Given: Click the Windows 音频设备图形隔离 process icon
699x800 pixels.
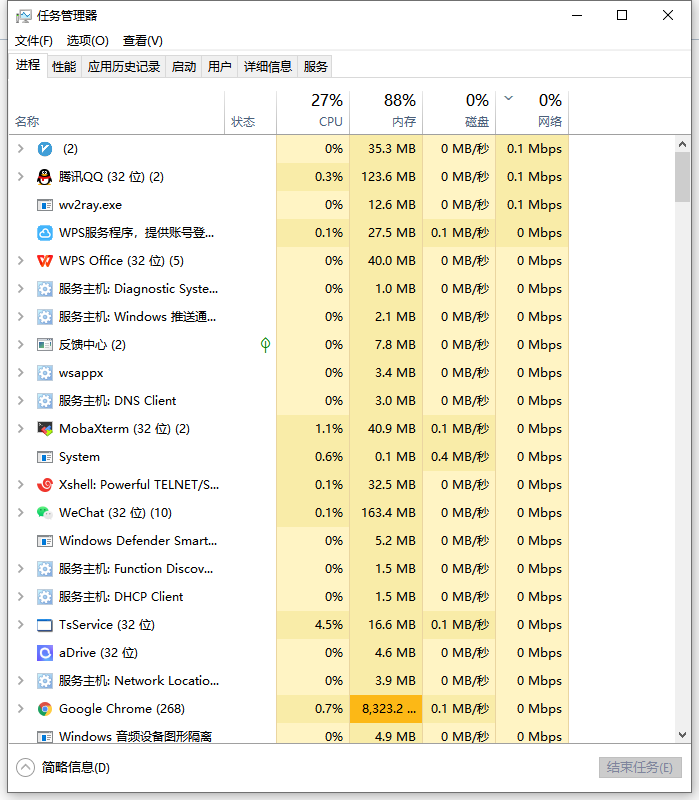Looking at the screenshot, I should pos(45,737).
